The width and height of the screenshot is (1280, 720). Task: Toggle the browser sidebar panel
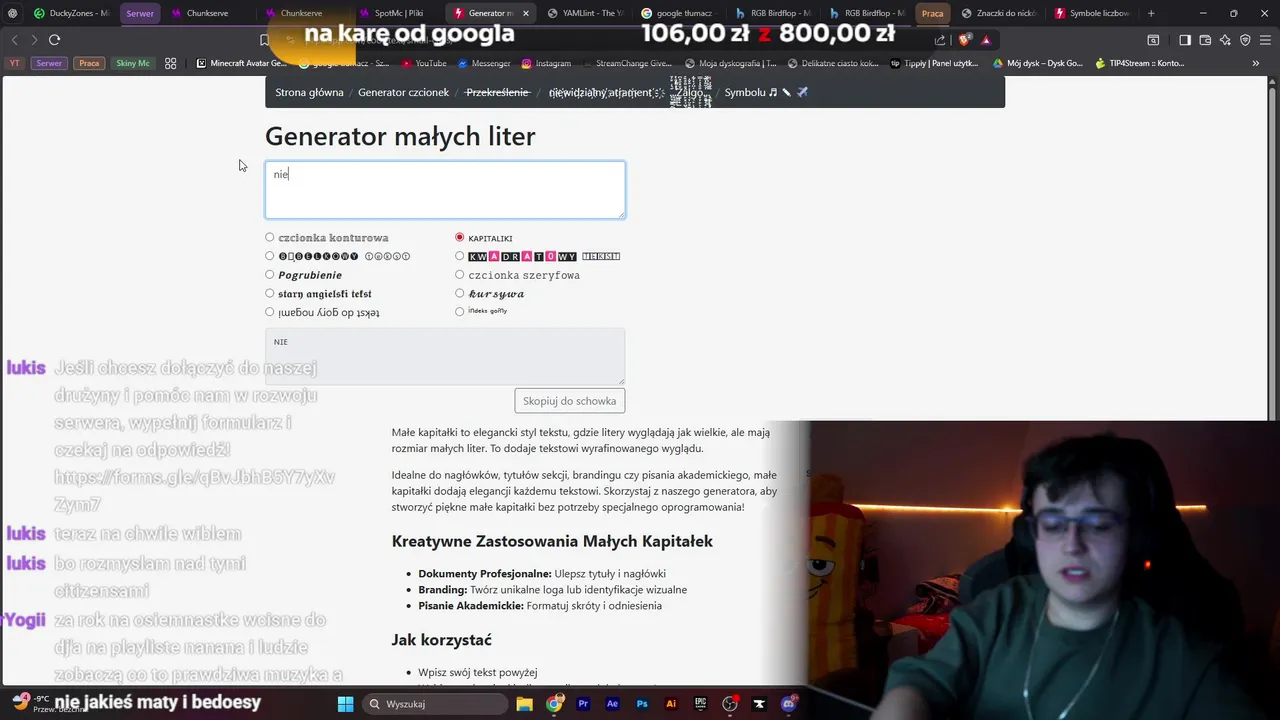pos(1185,40)
